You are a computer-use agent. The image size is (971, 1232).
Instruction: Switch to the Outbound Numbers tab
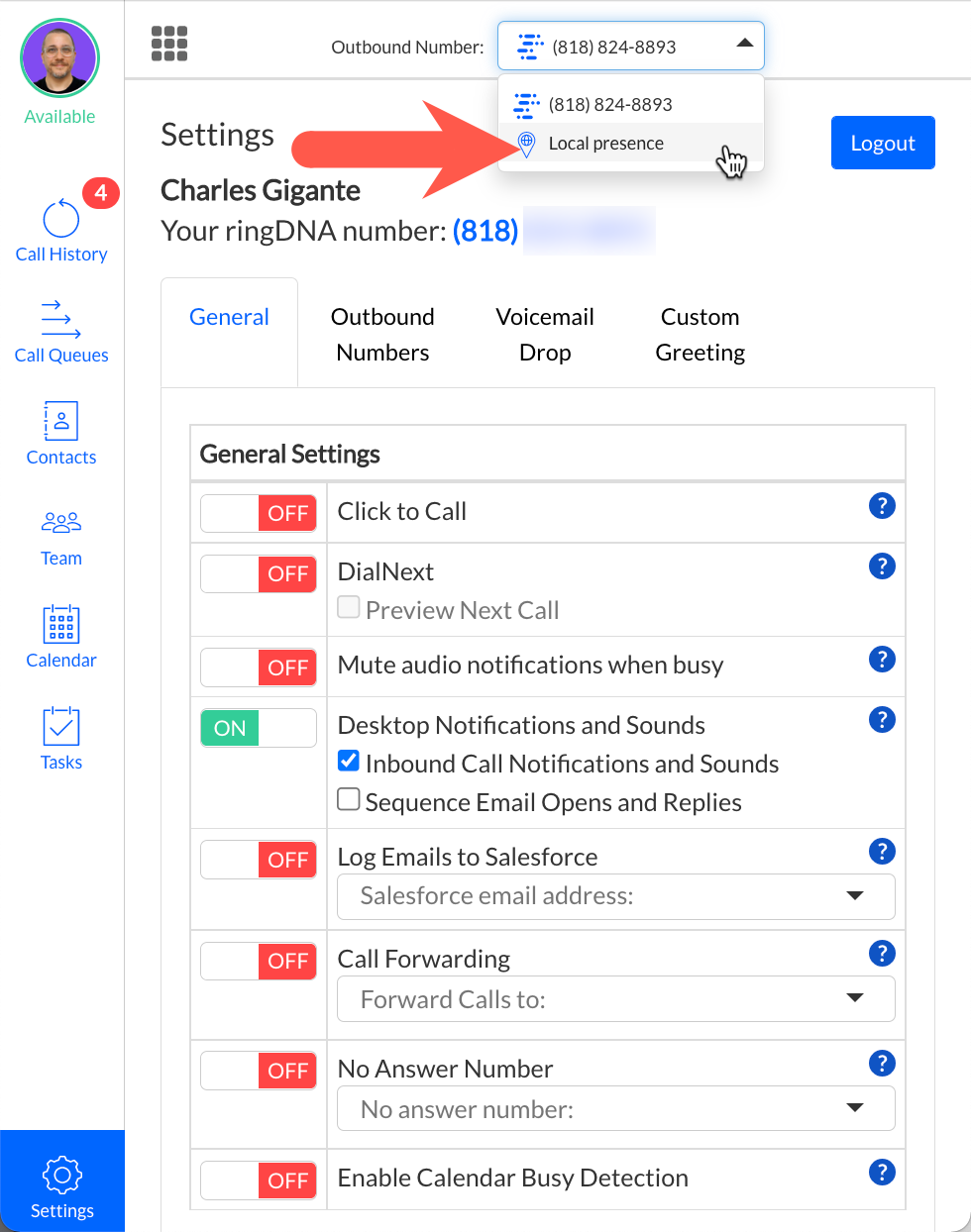(x=382, y=335)
